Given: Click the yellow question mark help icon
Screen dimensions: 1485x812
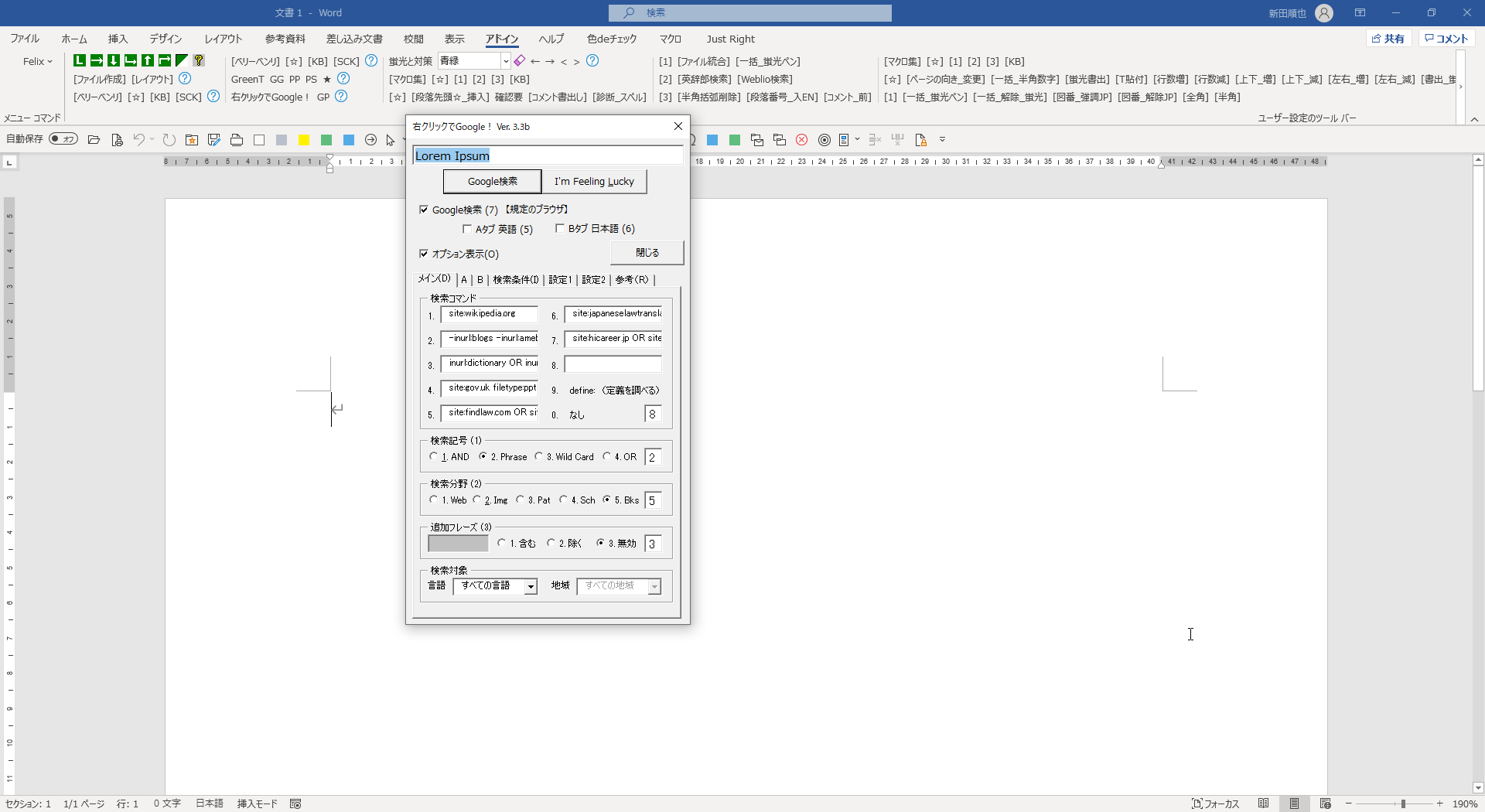Looking at the screenshot, I should pyautogui.click(x=199, y=60).
